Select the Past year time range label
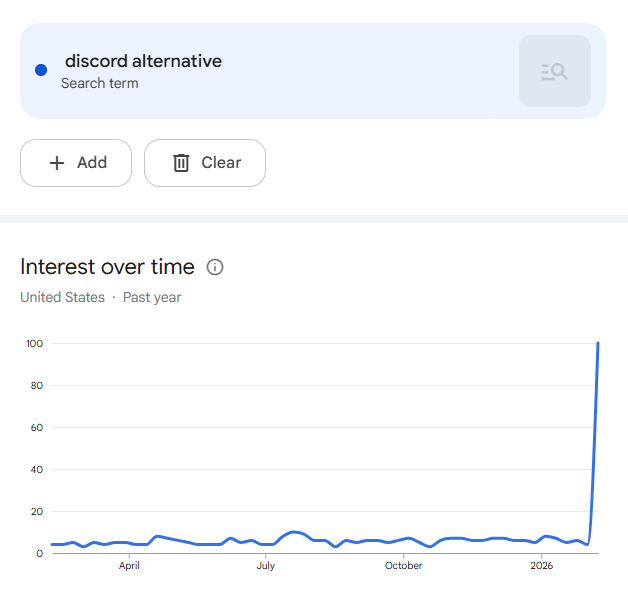Viewport: 628px width, 590px height. (x=152, y=297)
